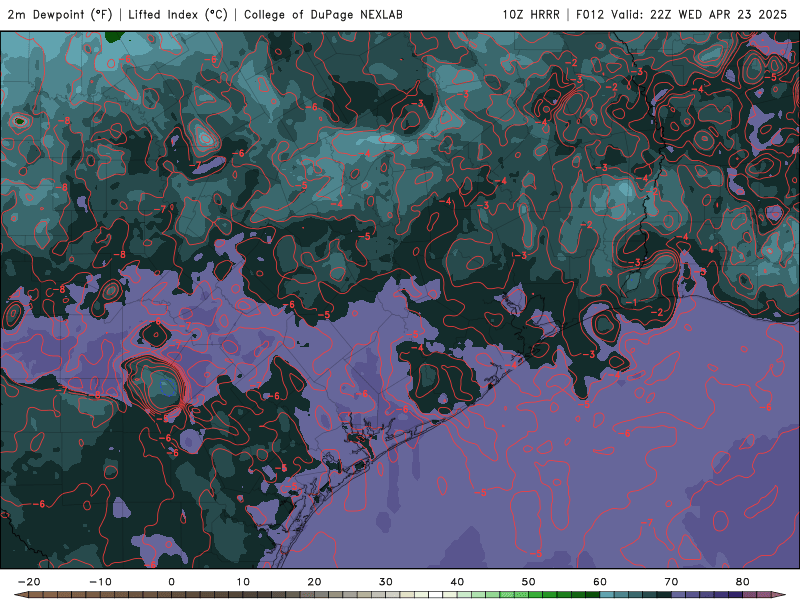Select the "Lifted Index (°C)" header label
Viewport: 800px width, 600px height.
tap(178, 14)
